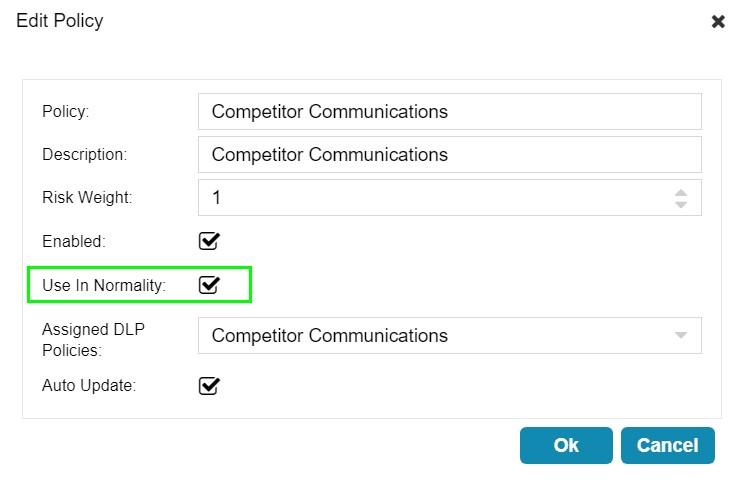Expand Assigned DLP Policies dropdown arrow
Screen dimensions: 739x491
[681, 336]
